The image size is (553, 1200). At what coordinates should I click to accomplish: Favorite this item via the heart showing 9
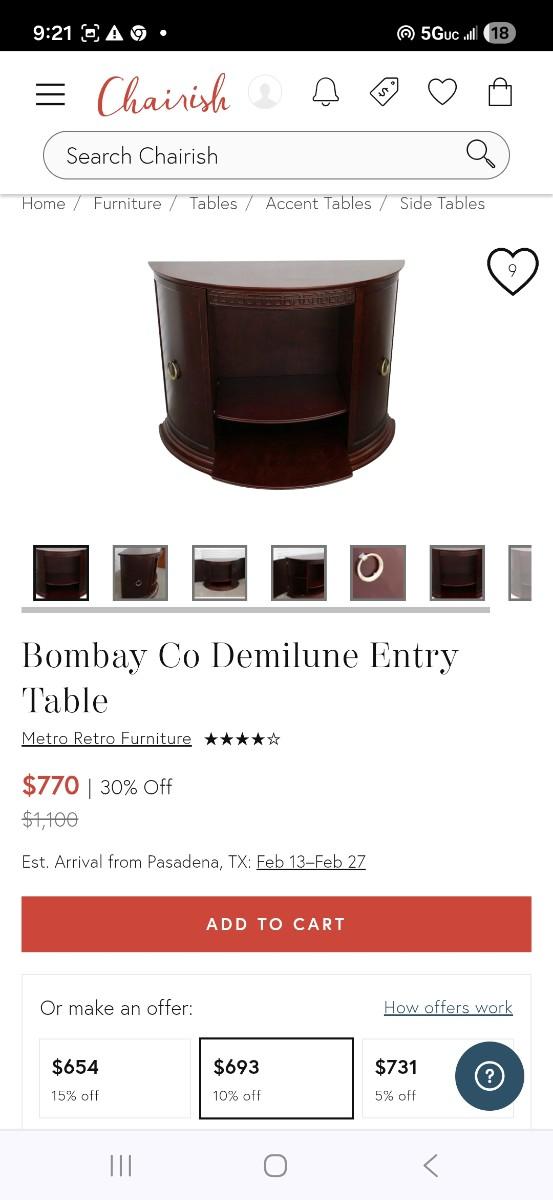tap(512, 271)
